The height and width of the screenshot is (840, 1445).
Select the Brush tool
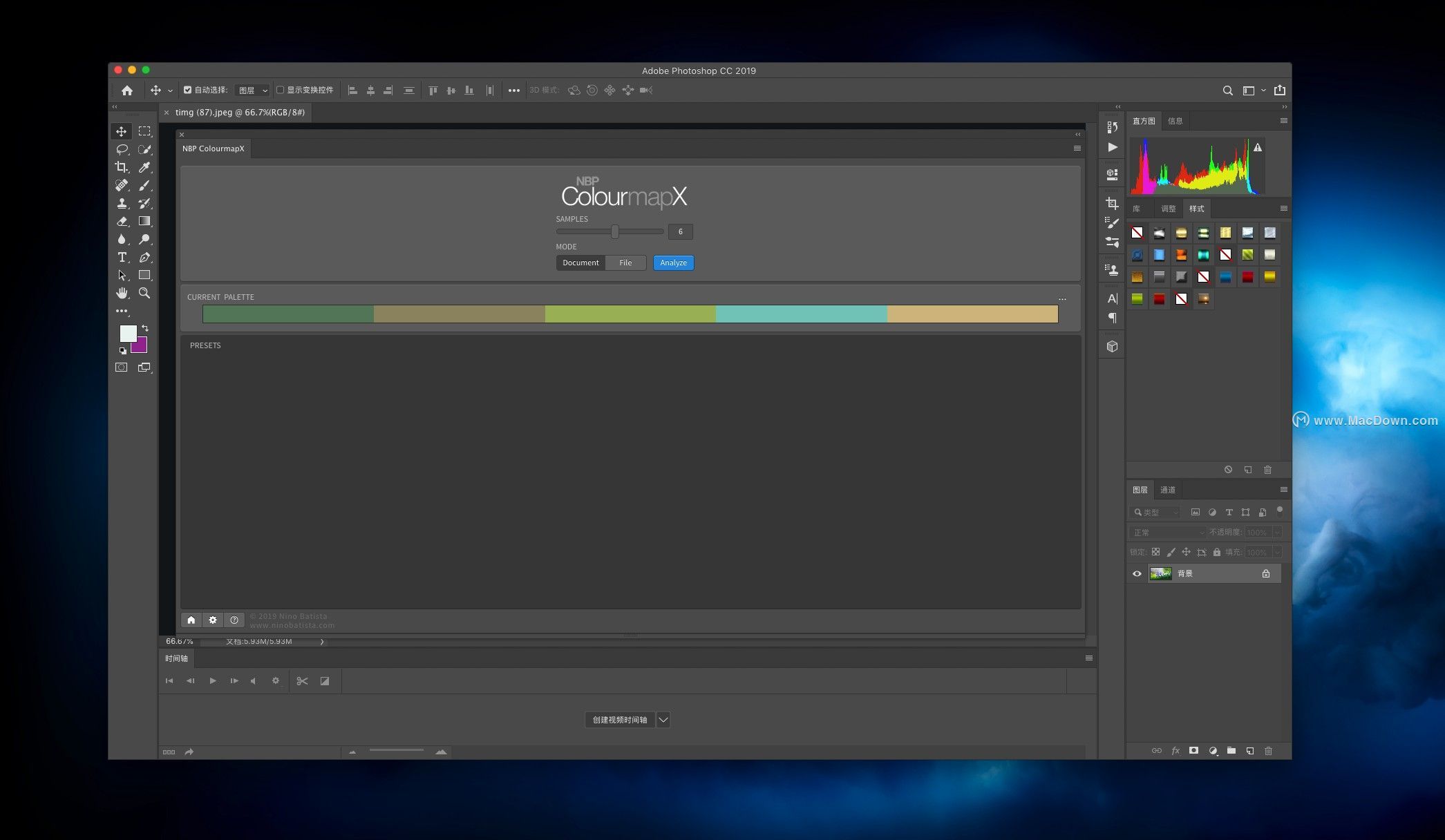click(x=144, y=185)
